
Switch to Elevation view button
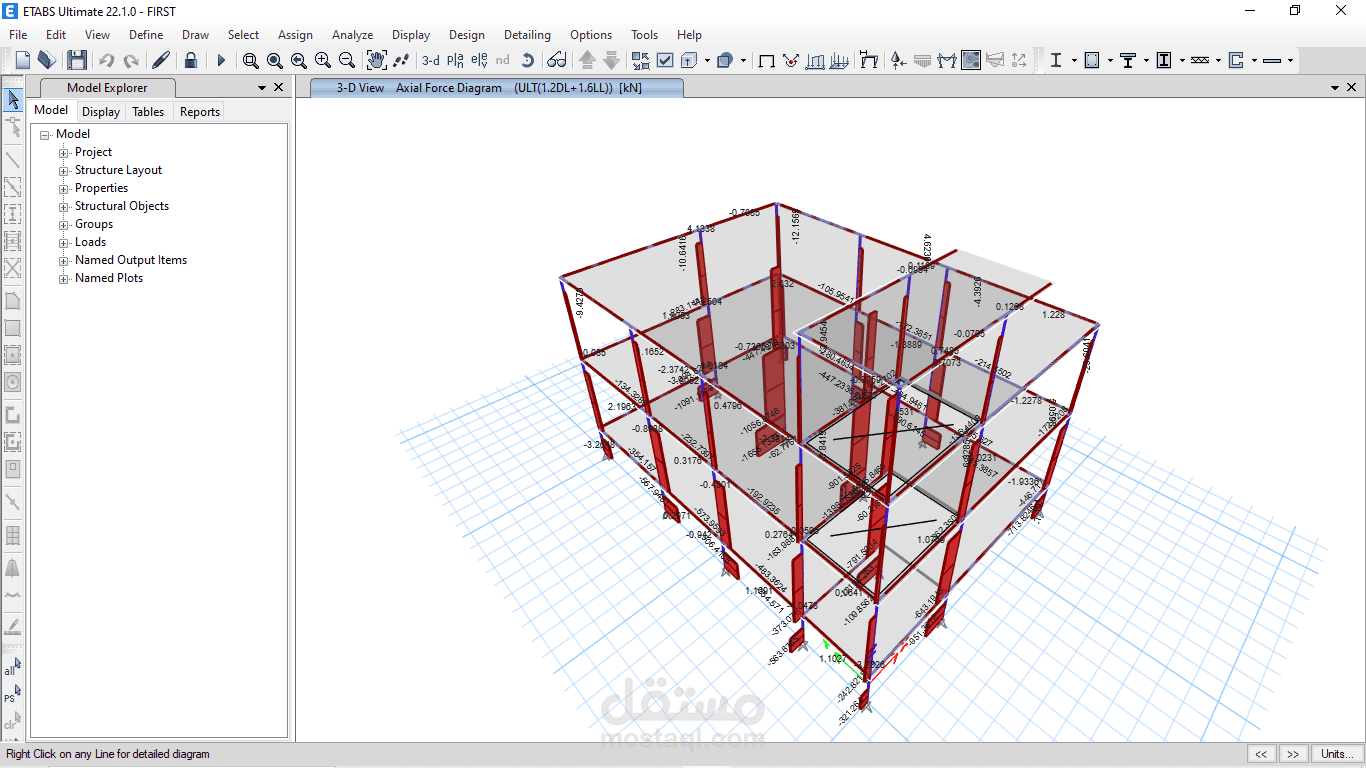[x=479, y=60]
